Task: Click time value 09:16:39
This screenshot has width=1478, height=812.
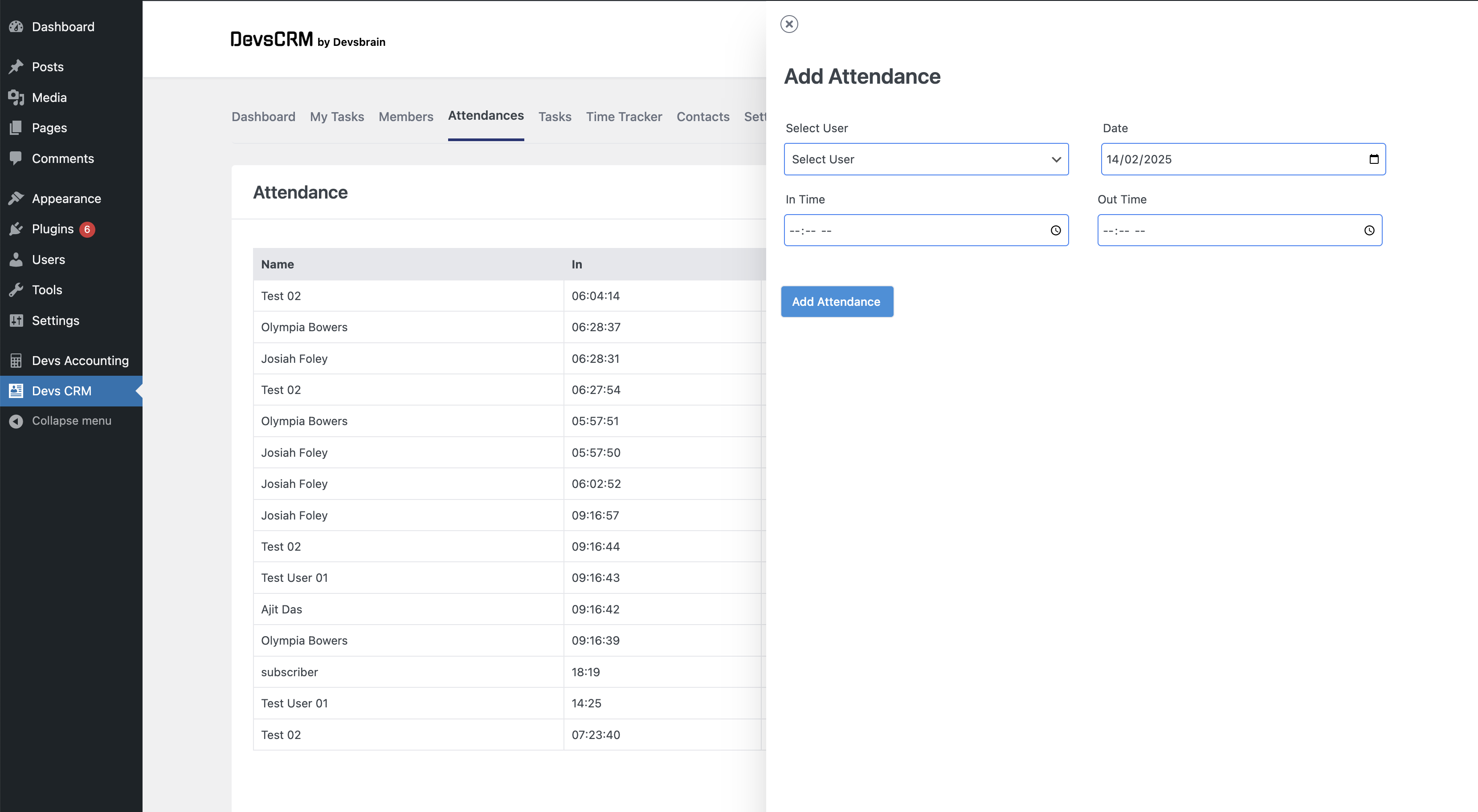Action: click(596, 641)
